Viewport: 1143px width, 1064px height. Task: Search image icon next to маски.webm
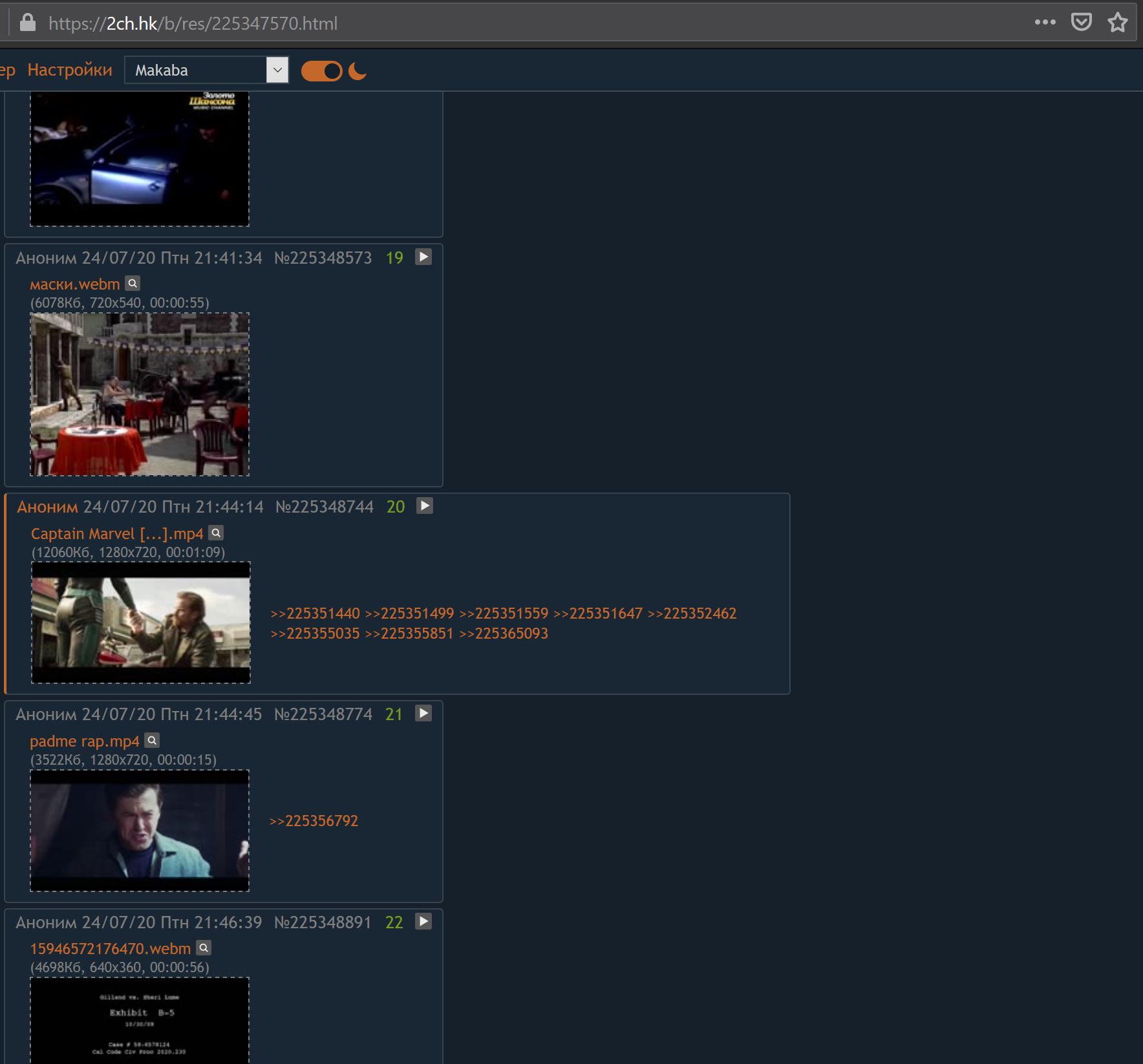click(133, 283)
